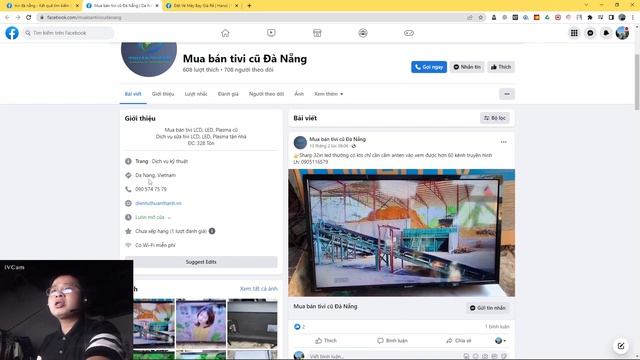Open the Watch video icon
This screenshot has width=640, height=360.
pos(271,33)
